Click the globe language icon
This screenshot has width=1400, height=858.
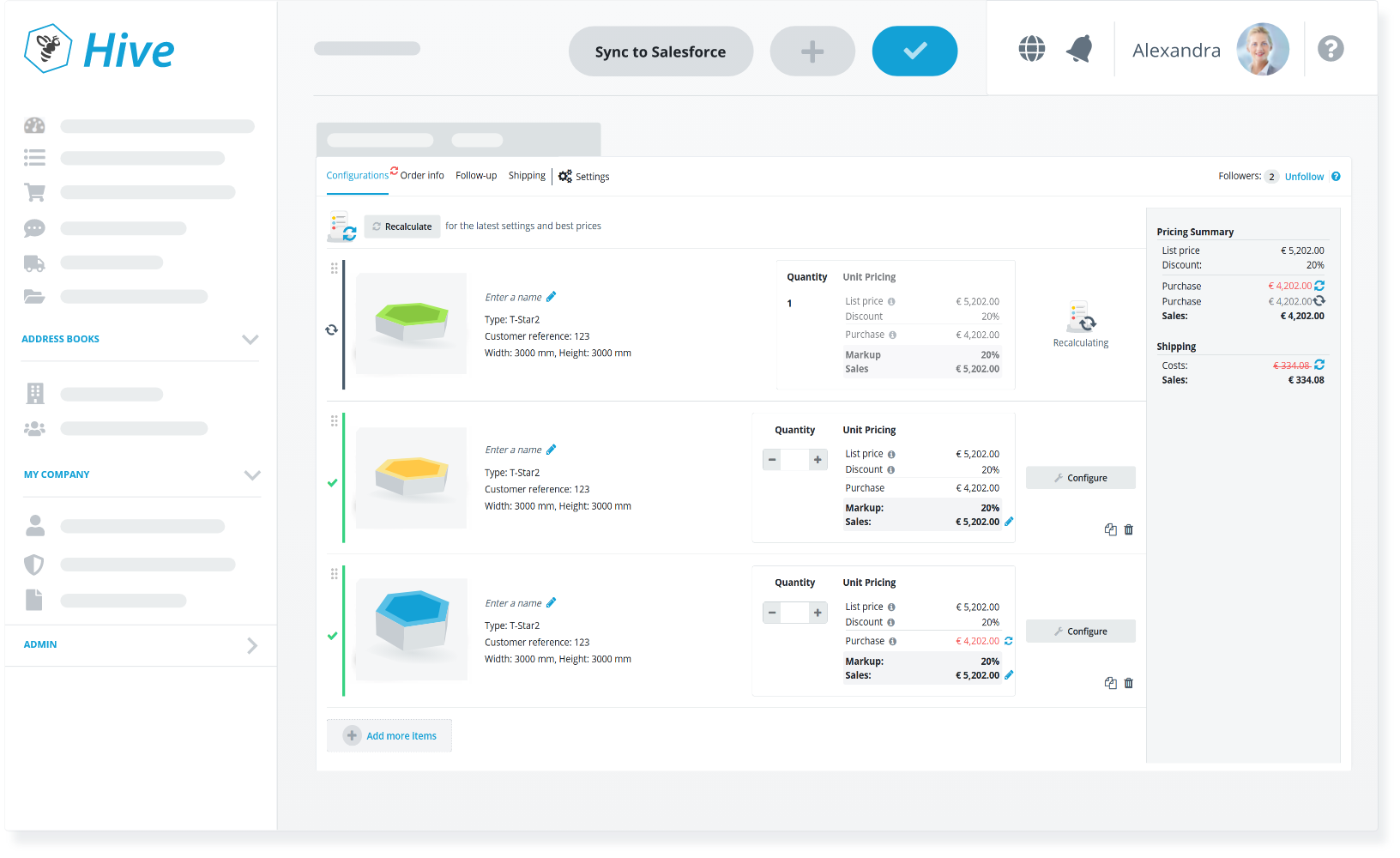(x=1031, y=49)
